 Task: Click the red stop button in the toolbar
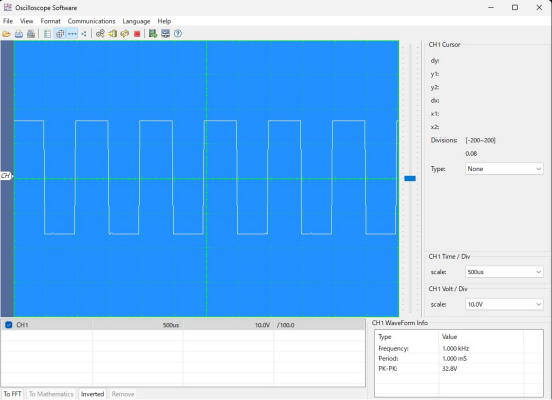[x=137, y=34]
